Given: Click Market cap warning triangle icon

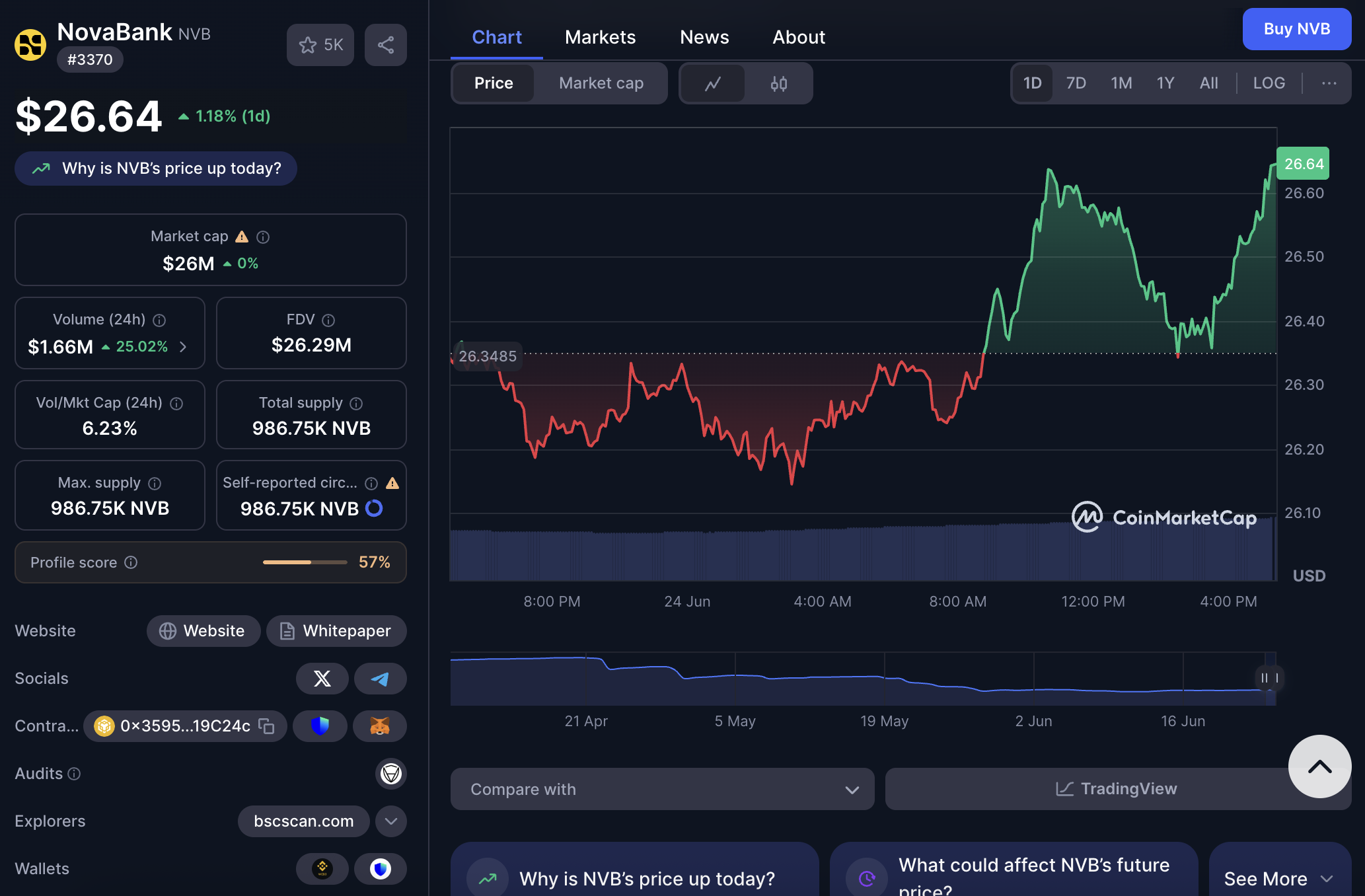Looking at the screenshot, I should tap(242, 237).
